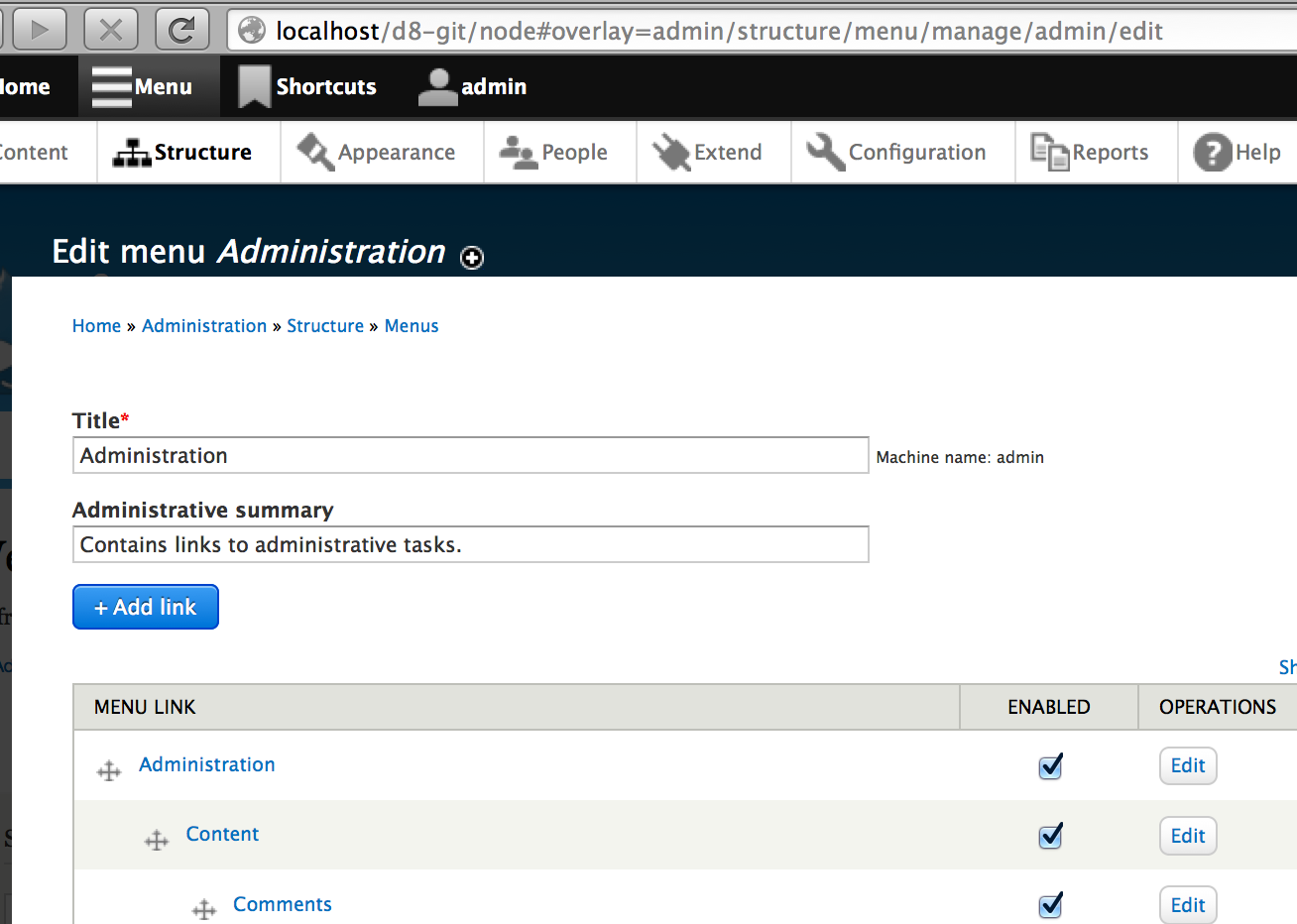The width and height of the screenshot is (1297, 924).
Task: Click the browser reload button
Action: [x=182, y=30]
